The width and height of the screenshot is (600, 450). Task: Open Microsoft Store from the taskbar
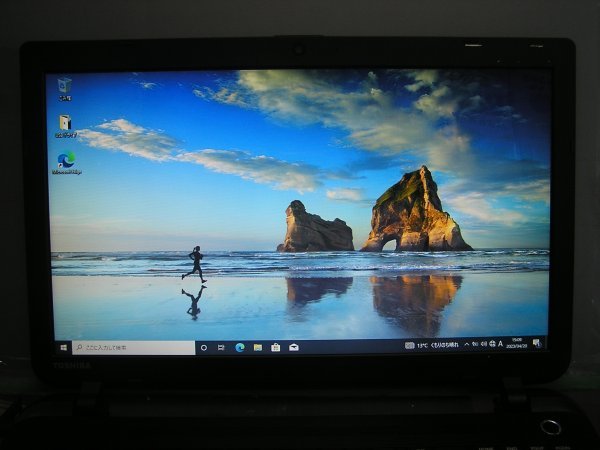tap(276, 347)
